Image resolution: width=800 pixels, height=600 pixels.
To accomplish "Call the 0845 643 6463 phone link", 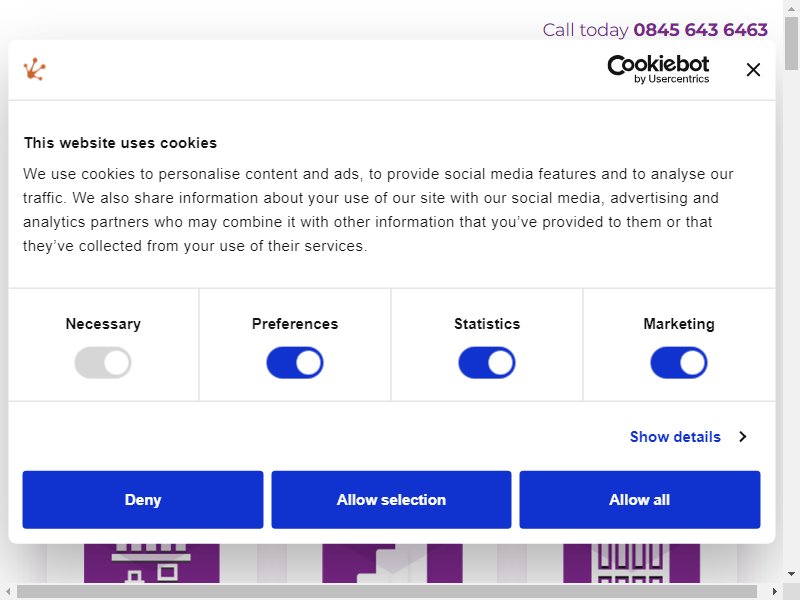I will pos(701,30).
